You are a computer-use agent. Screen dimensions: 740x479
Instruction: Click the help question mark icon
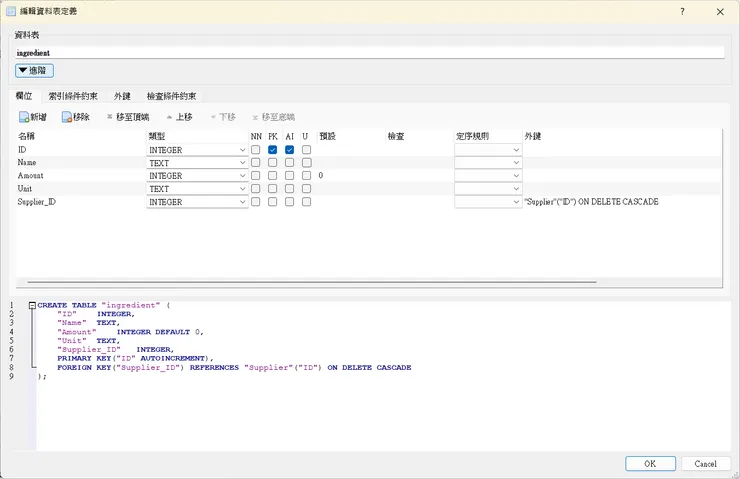(682, 12)
